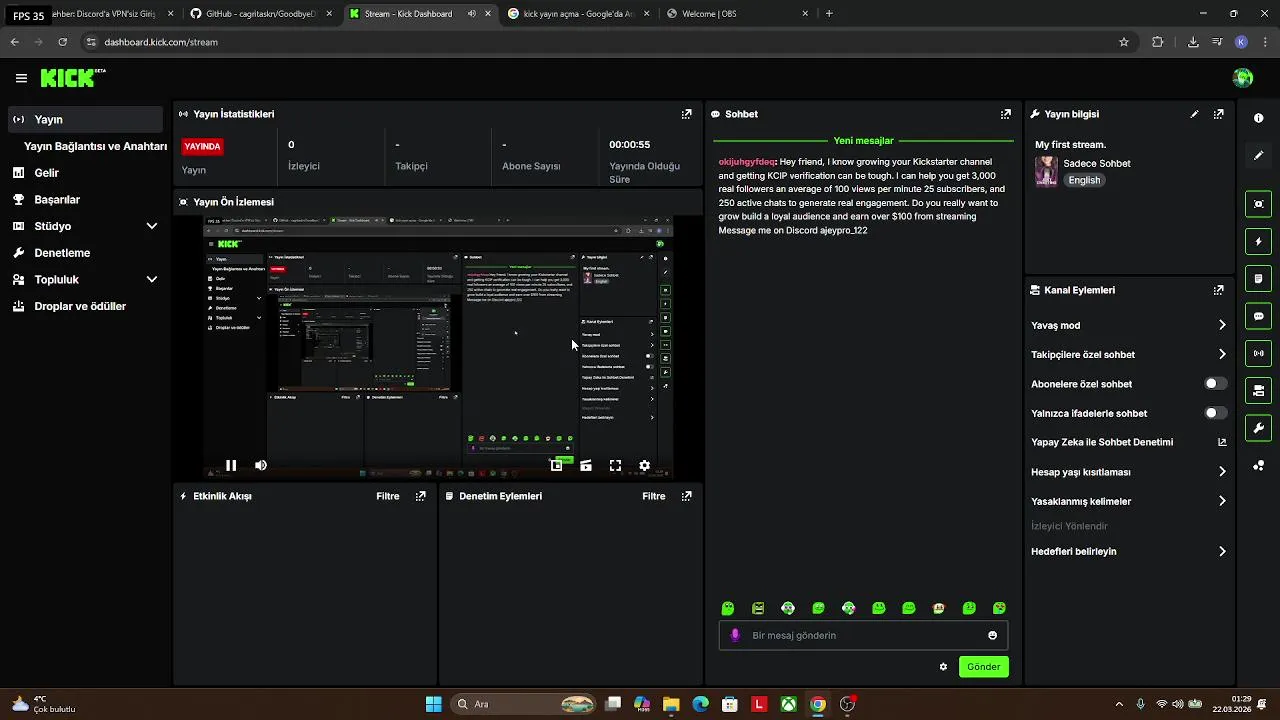Switch to the Welcome | OBS browser tab
Screen dimensions: 1280x720
[x=740, y=14]
